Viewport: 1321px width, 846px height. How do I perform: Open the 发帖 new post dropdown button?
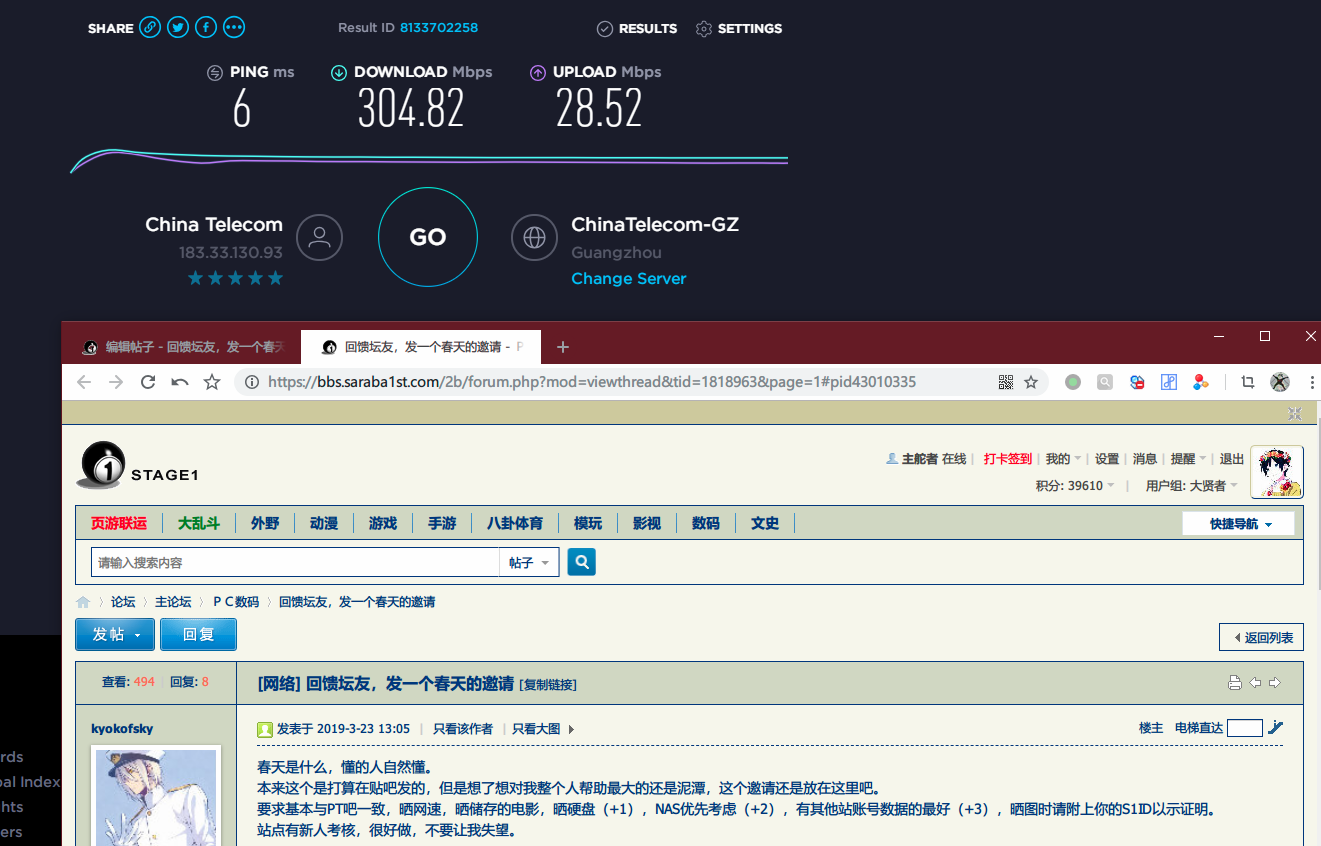(115, 635)
